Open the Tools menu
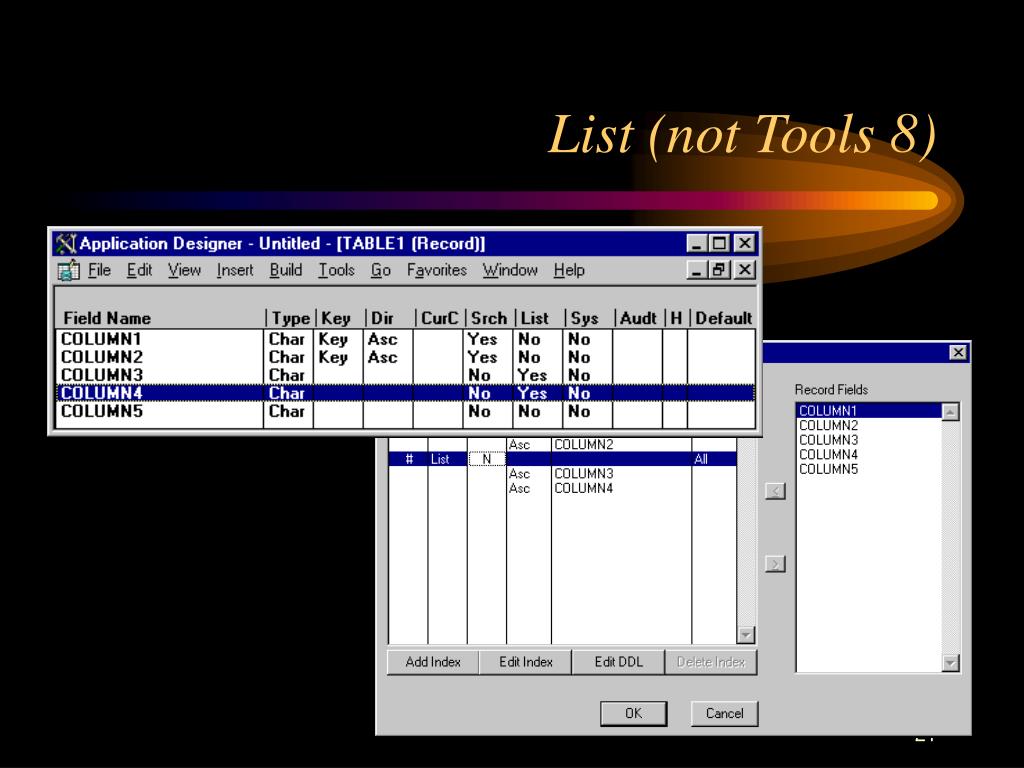 click(336, 270)
